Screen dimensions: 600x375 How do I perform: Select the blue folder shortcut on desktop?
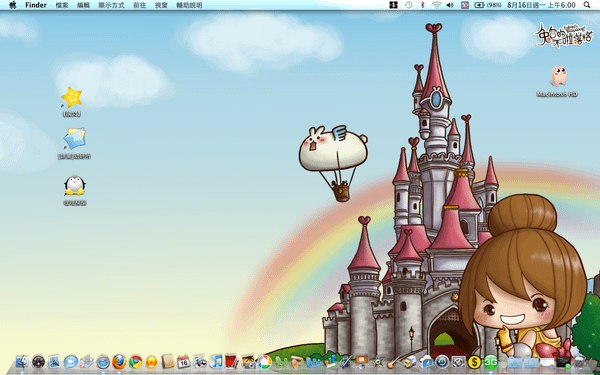point(74,139)
